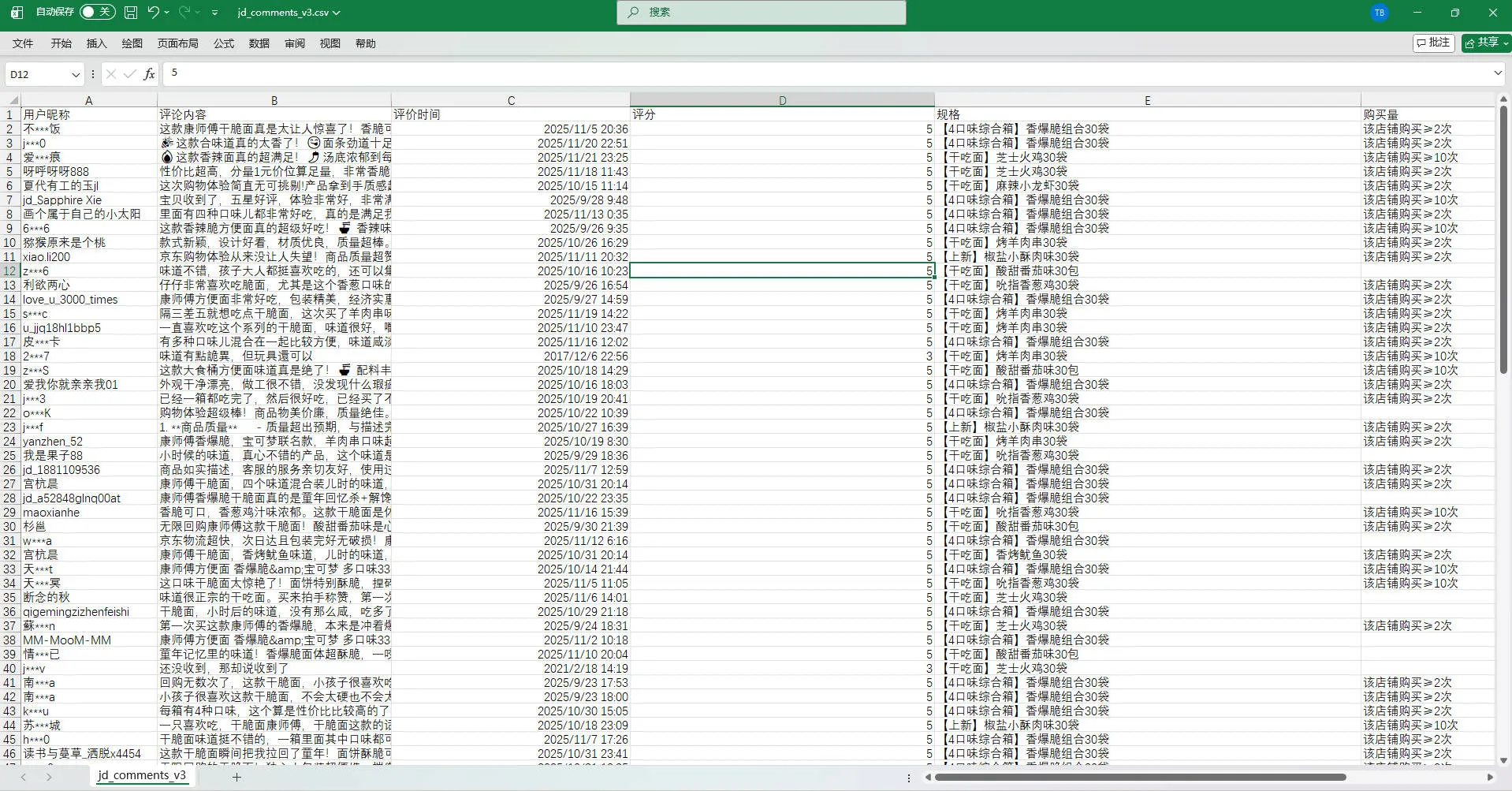Expand the Name Box dropdown for D12
The width and height of the screenshot is (1512, 791).
click(x=76, y=75)
